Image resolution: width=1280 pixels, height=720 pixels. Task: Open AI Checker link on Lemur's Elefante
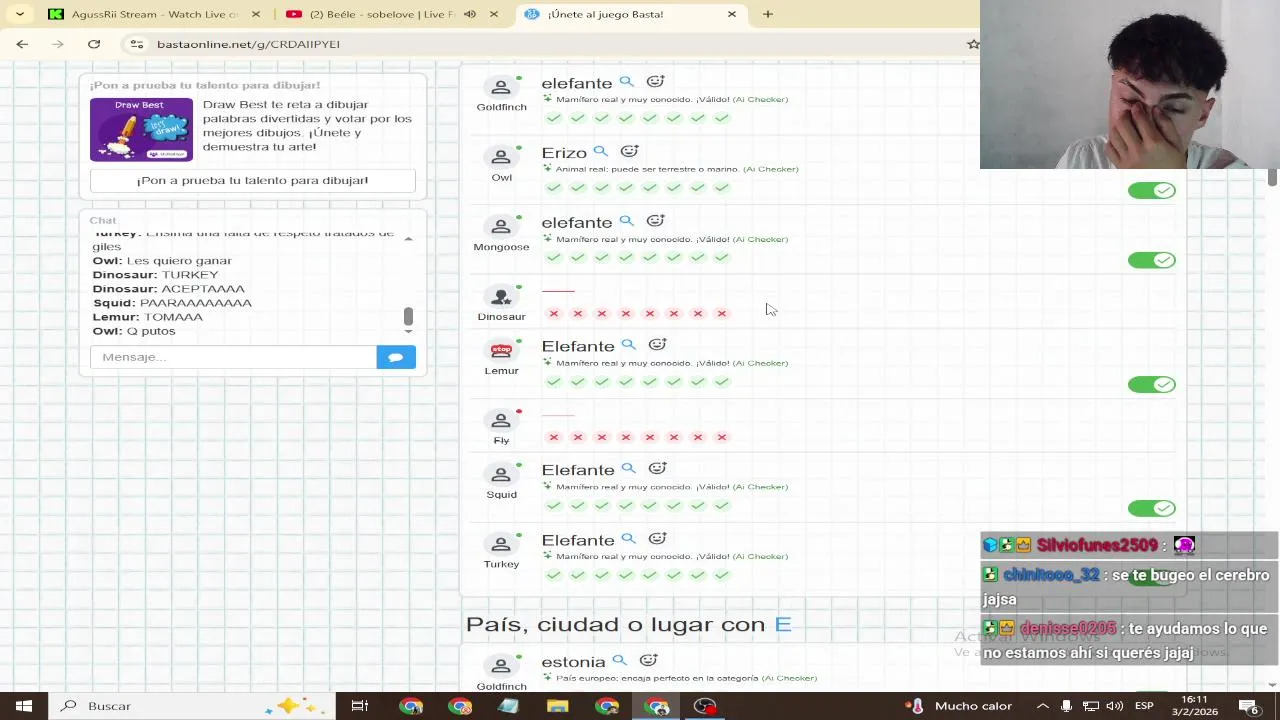760,363
